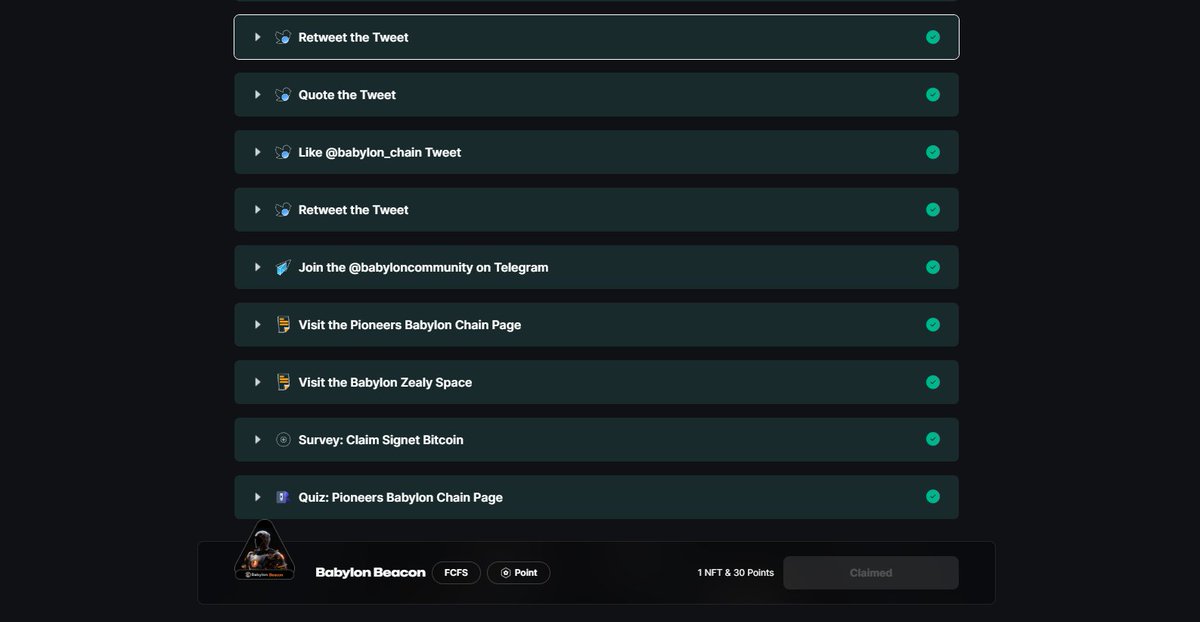
Task: Click the quiz icon beside Pioneers Babylon Chain Page
Action: [x=283, y=497]
